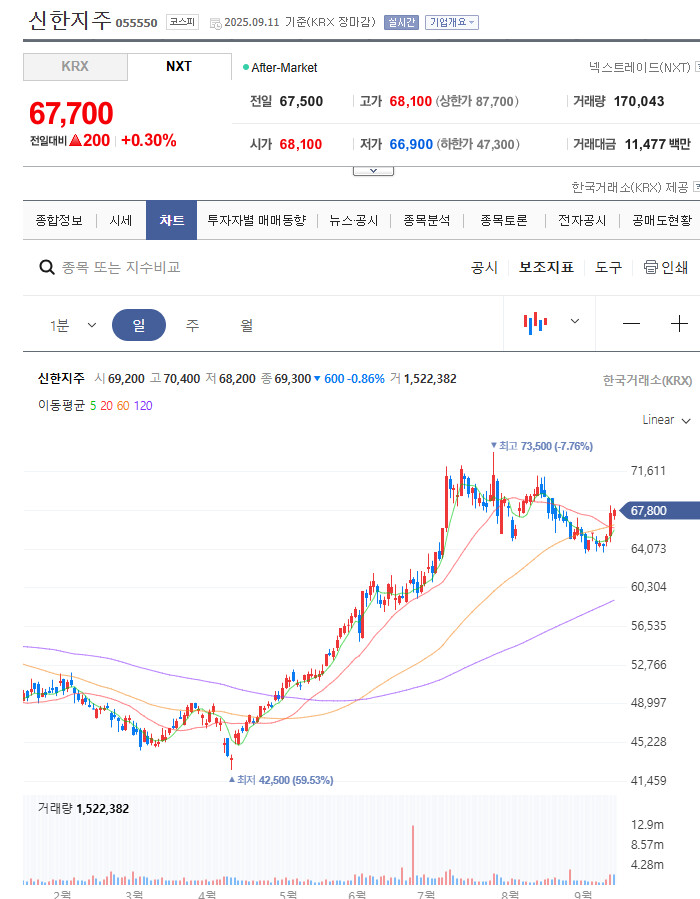700x899 pixels.
Task: Click the printer icon next to 인쇄
Action: tap(650, 267)
